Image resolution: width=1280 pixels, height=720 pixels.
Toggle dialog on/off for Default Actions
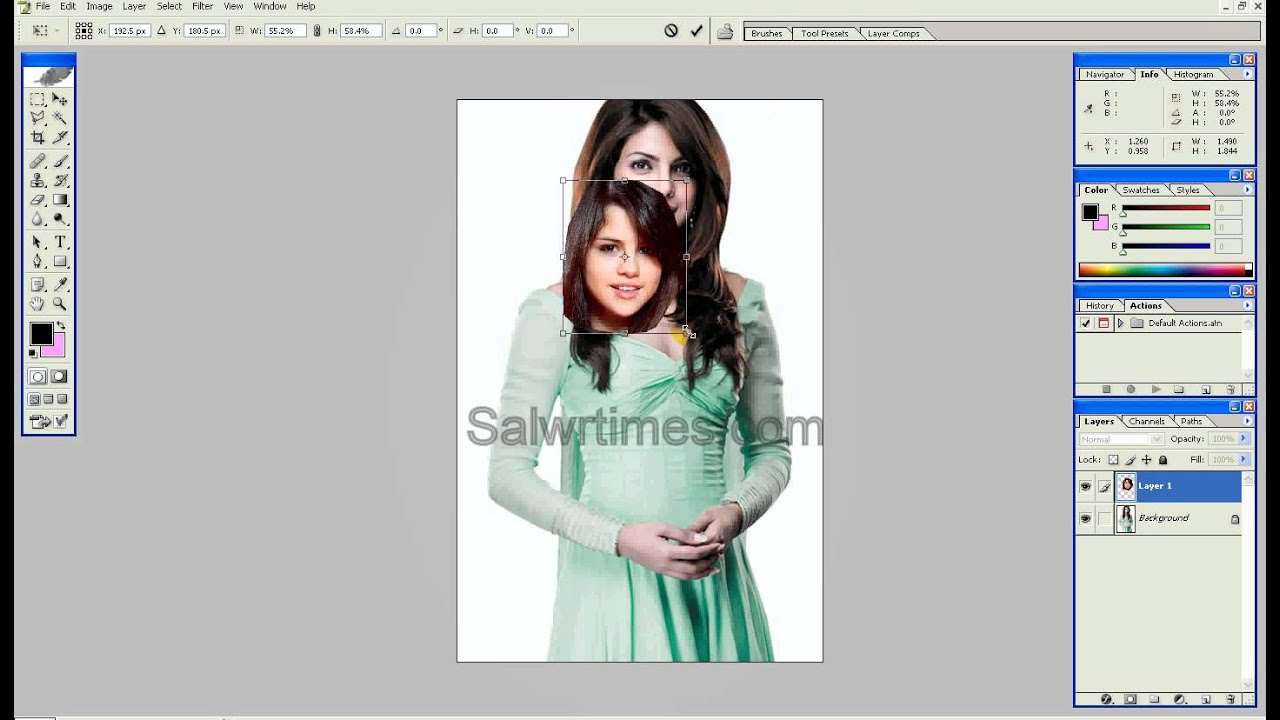coord(1103,323)
